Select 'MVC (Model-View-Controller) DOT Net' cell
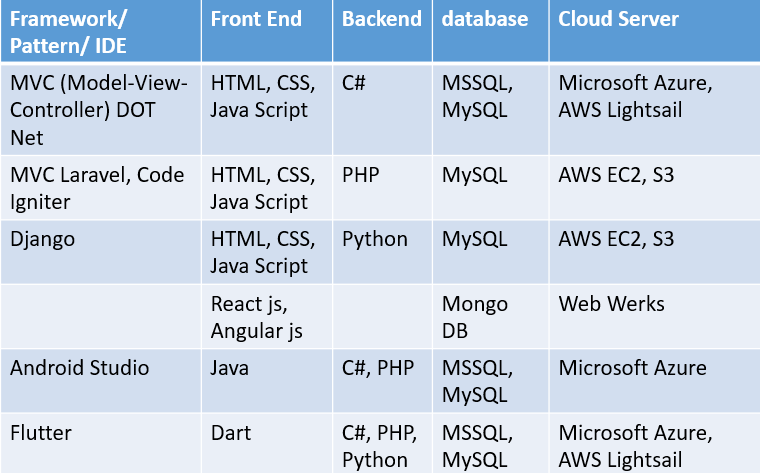 tap(101, 110)
